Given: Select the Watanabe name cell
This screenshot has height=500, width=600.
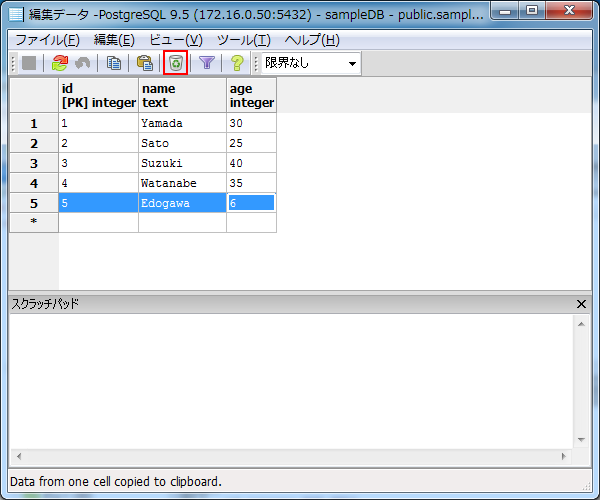Looking at the screenshot, I should (x=183, y=183).
